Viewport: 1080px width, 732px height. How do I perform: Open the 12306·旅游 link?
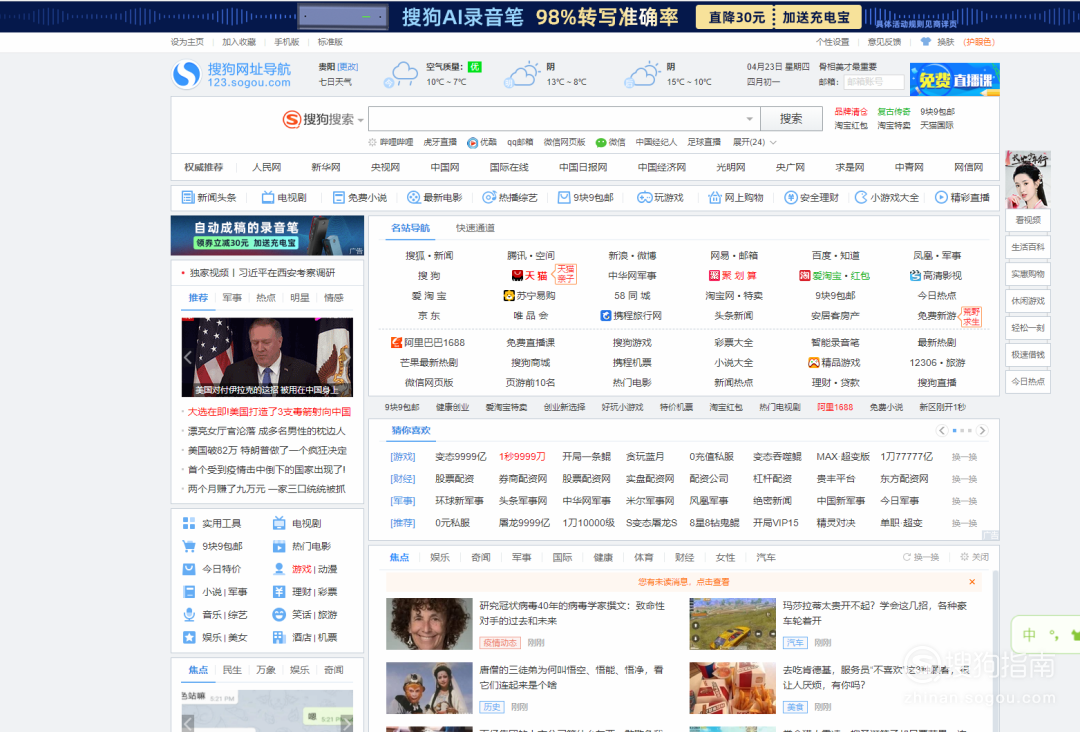point(937,363)
